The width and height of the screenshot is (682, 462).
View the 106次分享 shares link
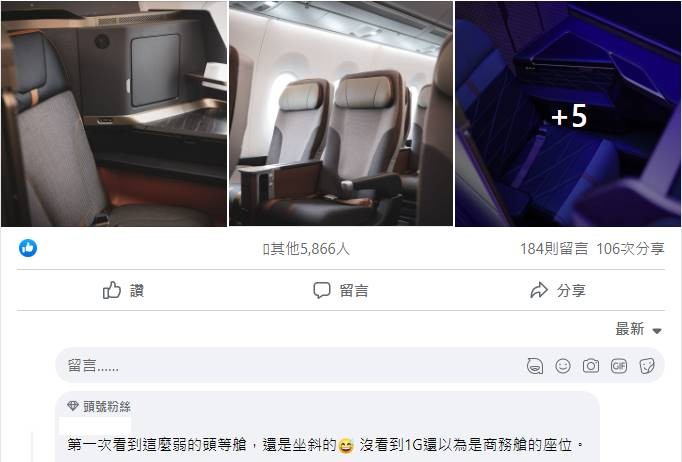coord(630,249)
